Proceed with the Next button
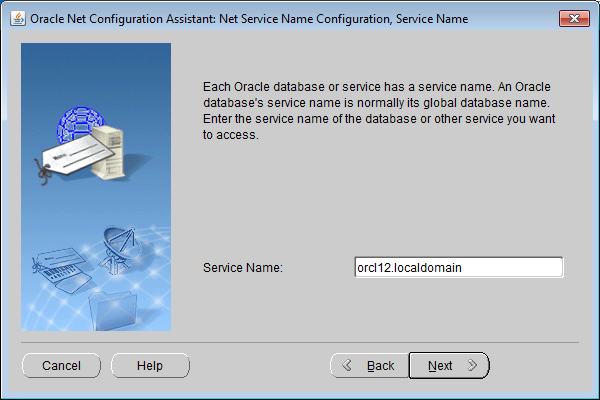600x400 pixels. coord(449,366)
